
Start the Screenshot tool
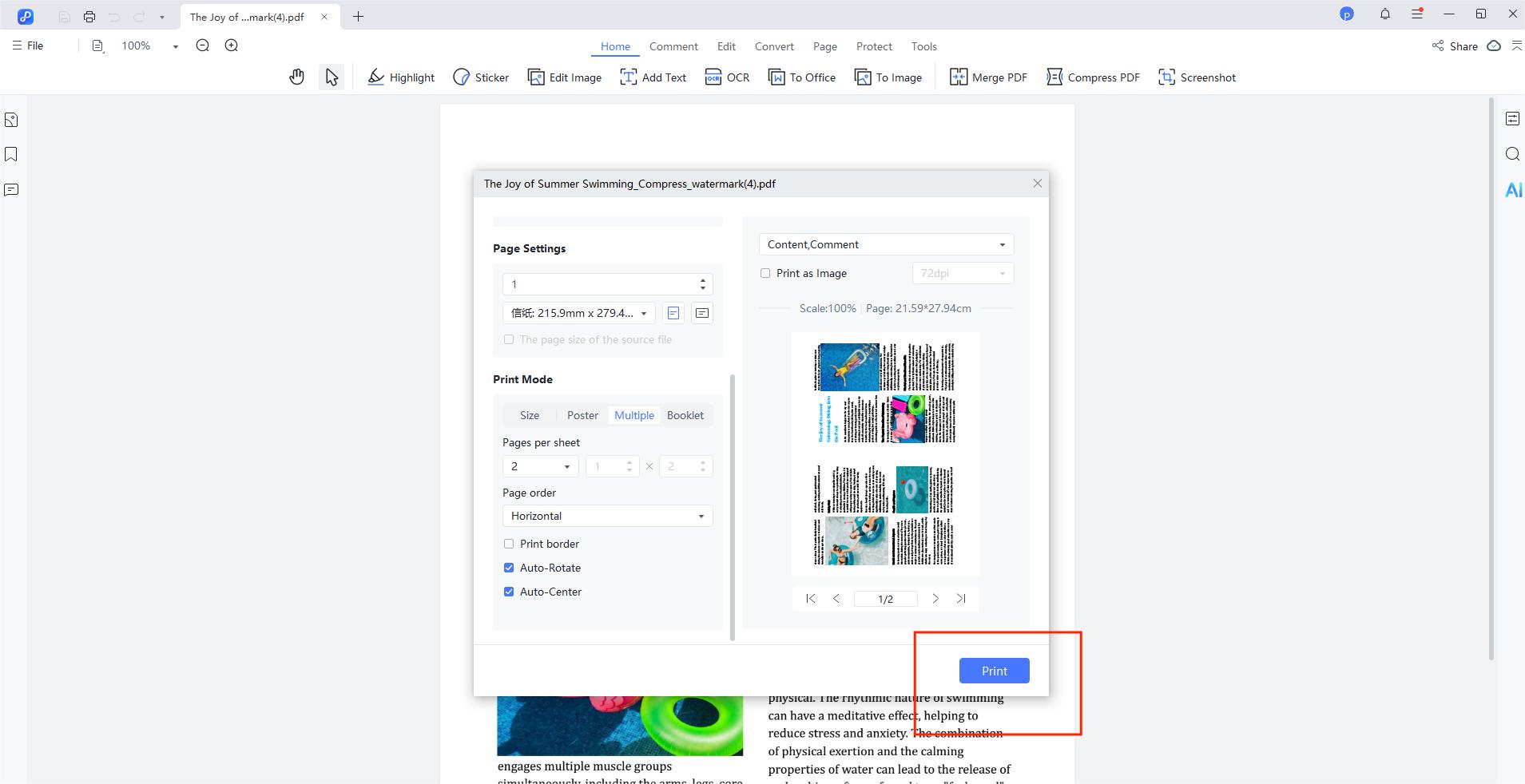click(x=1197, y=77)
